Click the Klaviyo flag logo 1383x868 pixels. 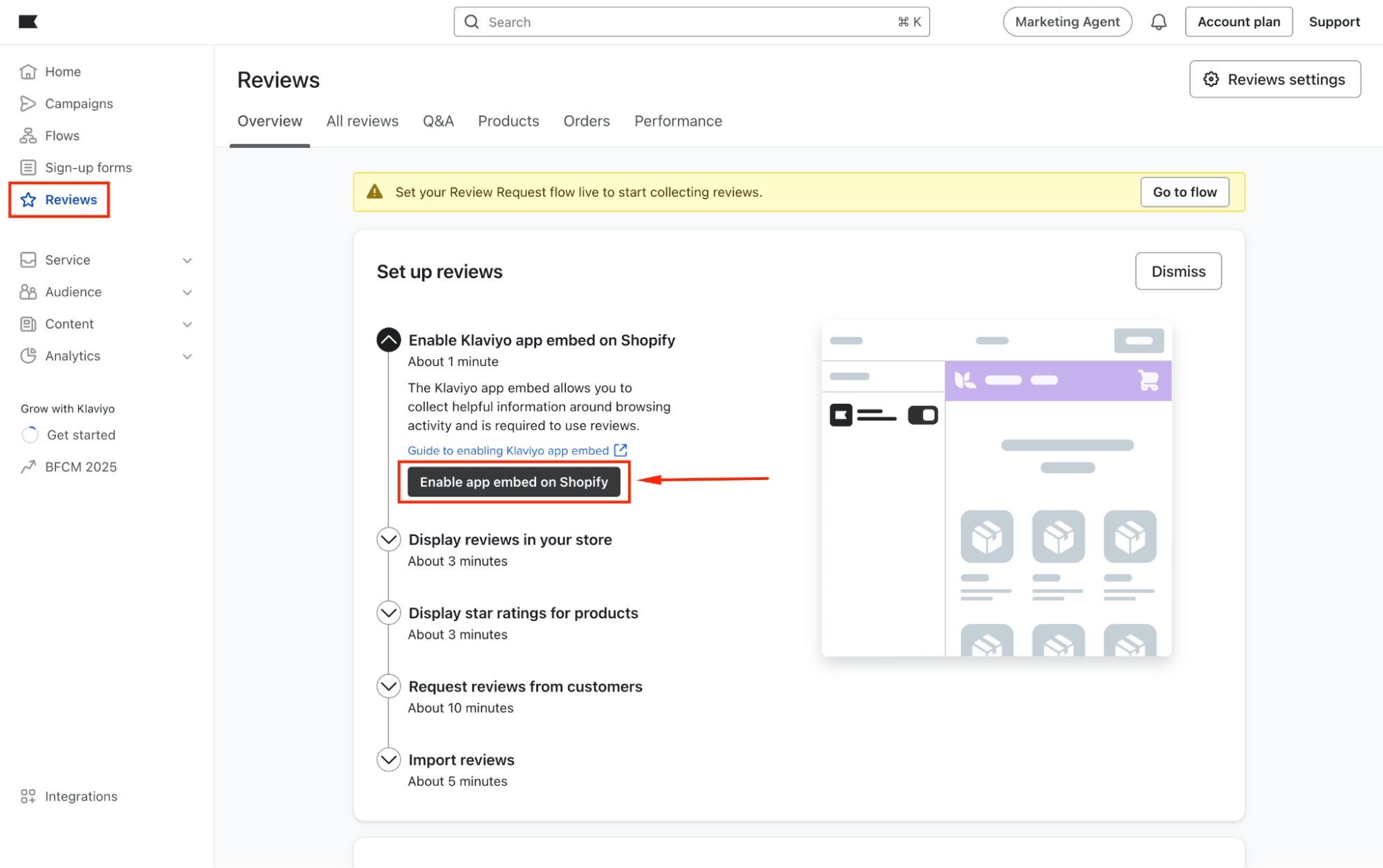[x=28, y=21]
